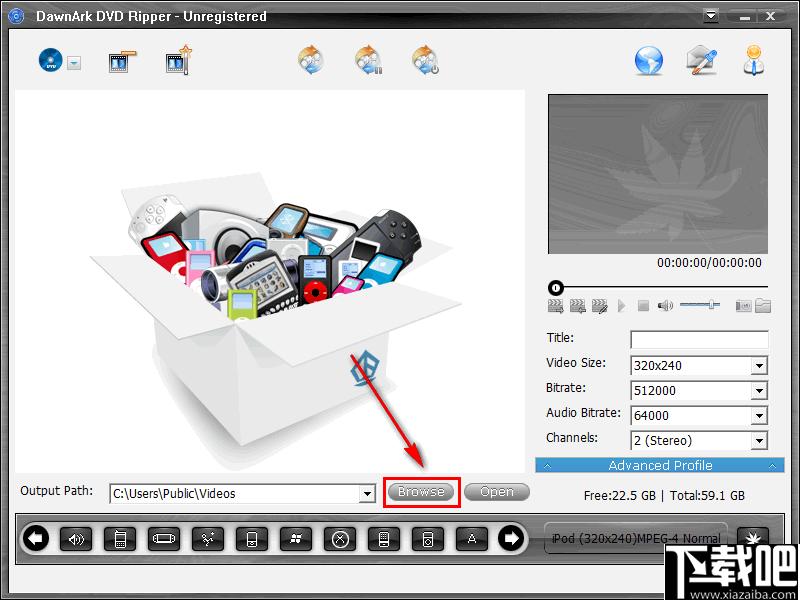Image resolution: width=800 pixels, height=600 pixels.
Task: Open the snapshot folder icon
Action: point(763,305)
